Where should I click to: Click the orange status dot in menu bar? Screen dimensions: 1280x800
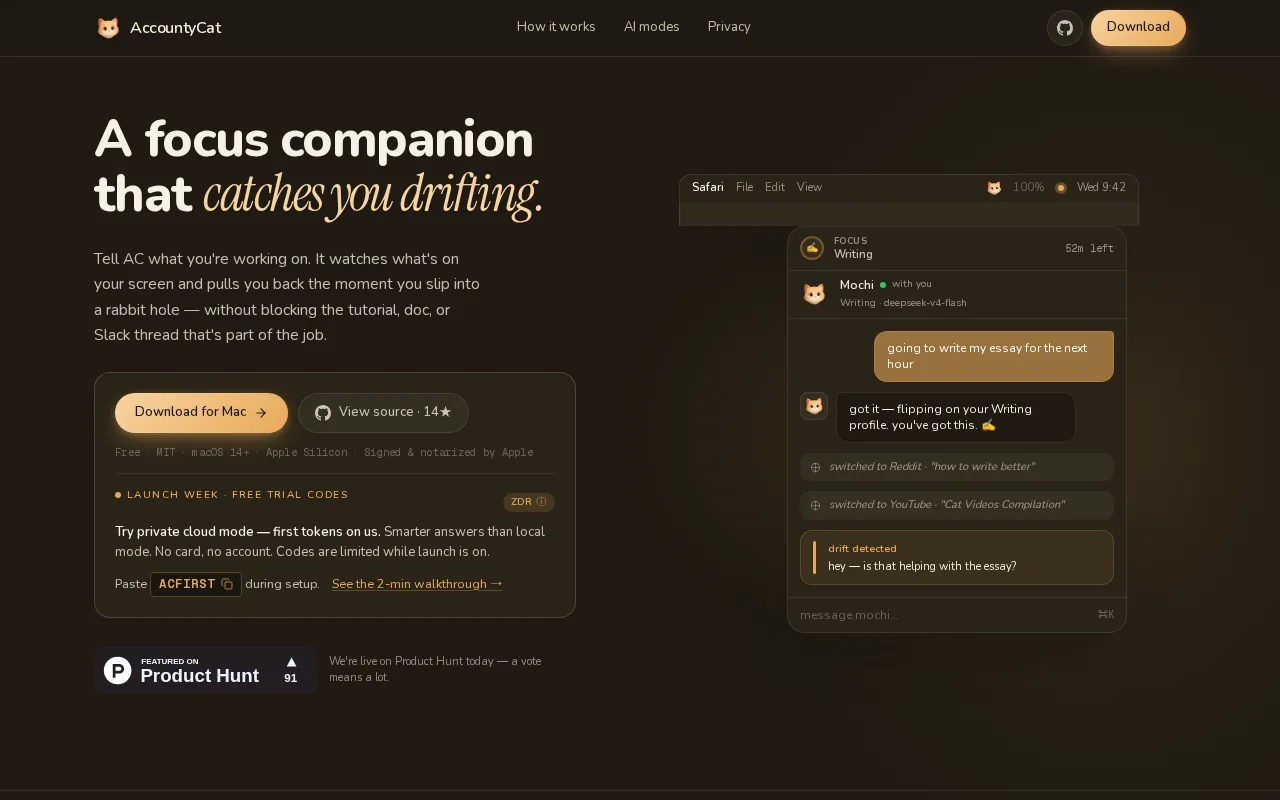coord(1061,188)
